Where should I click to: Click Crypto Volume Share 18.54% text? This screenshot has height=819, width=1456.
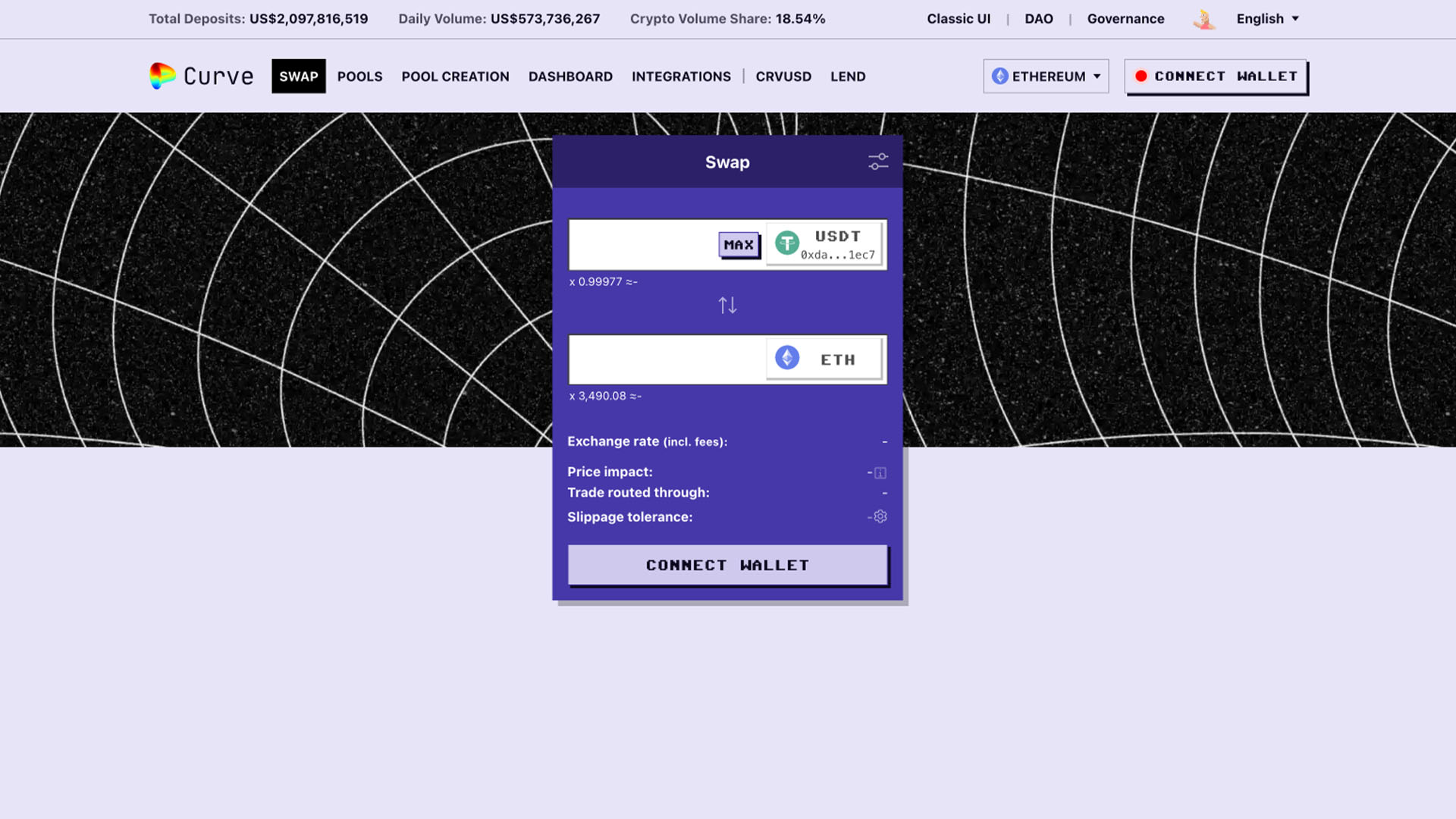tap(728, 19)
